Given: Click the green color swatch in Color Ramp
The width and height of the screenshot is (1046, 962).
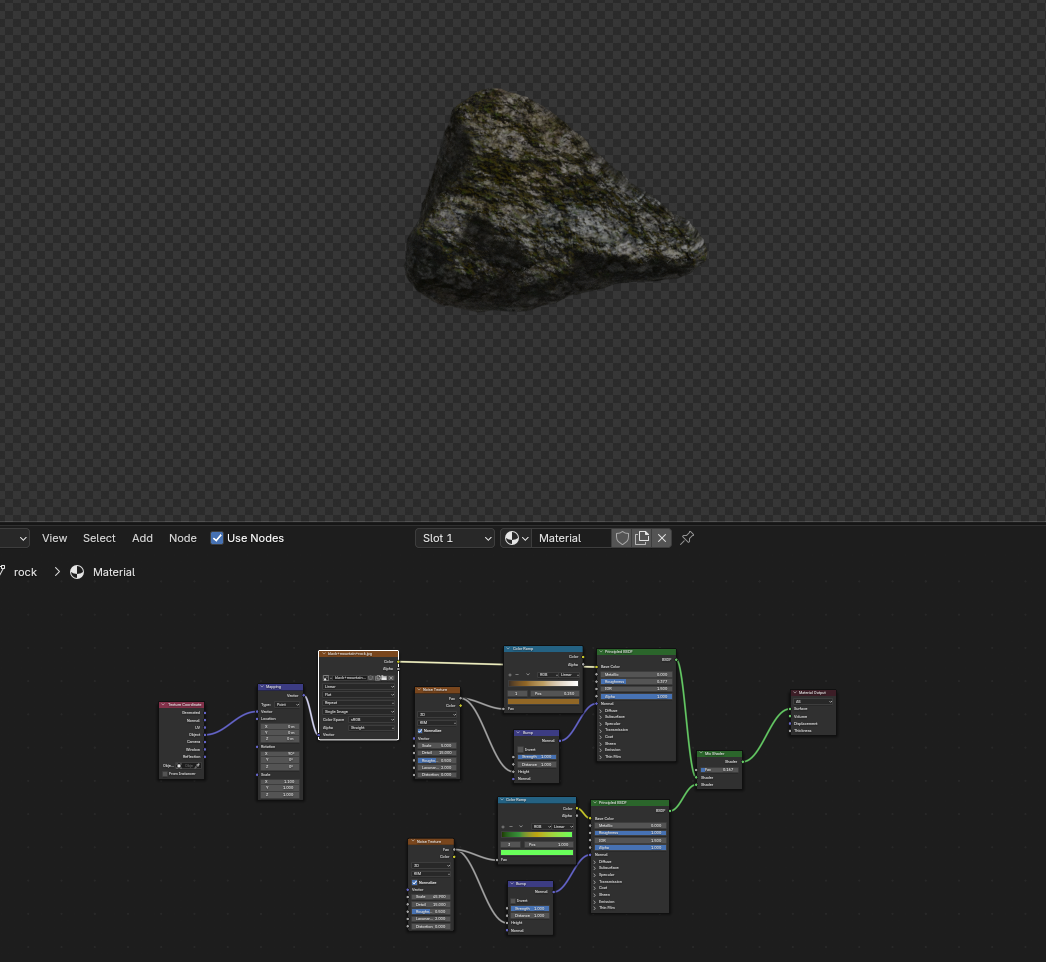Looking at the screenshot, I should click(x=537, y=853).
